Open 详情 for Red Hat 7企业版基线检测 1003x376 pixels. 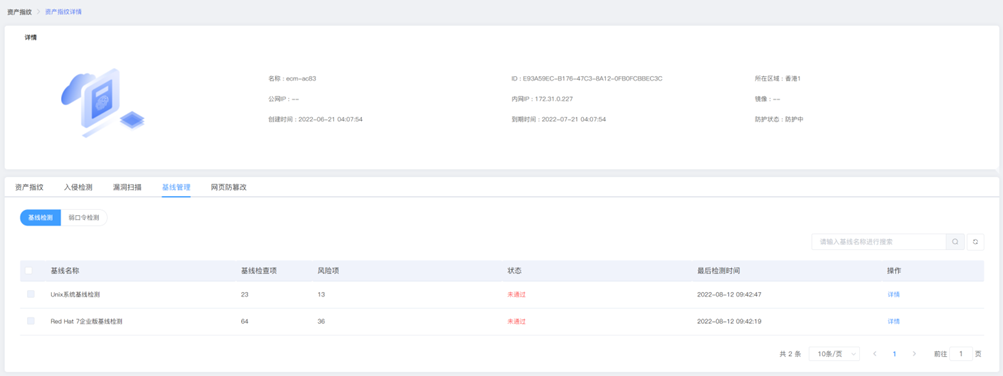tap(894, 322)
